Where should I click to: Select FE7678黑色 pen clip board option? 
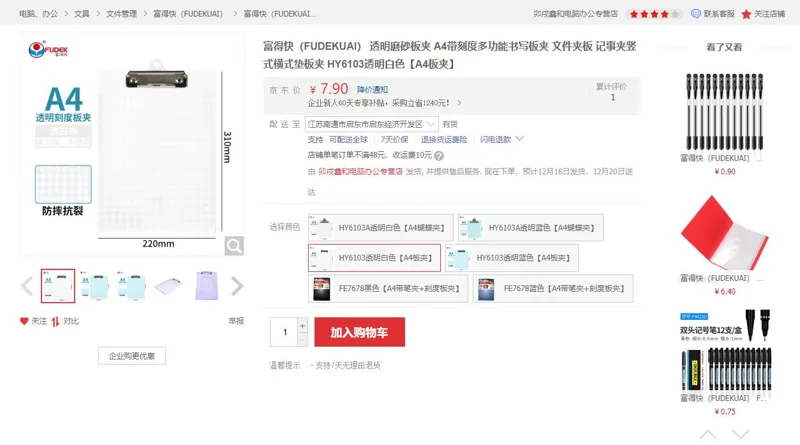[388, 288]
